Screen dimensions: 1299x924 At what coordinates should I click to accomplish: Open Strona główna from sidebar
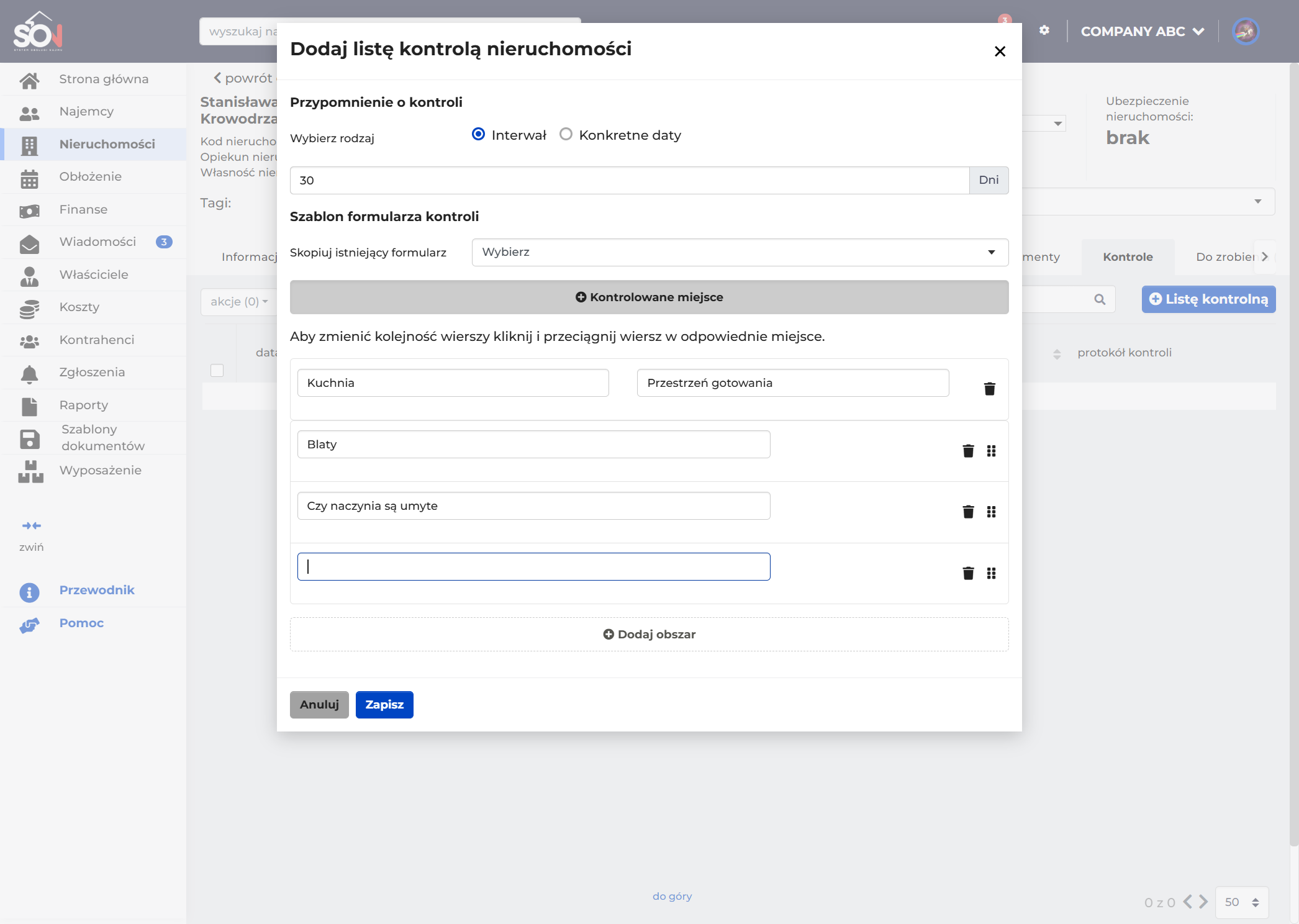coord(93,79)
